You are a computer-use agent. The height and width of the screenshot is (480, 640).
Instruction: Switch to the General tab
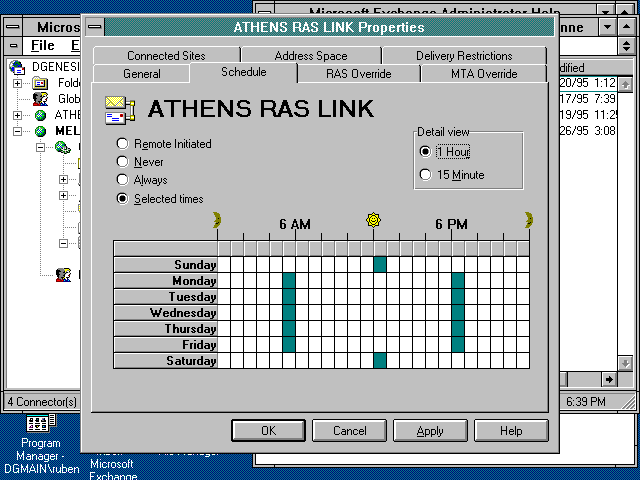(x=142, y=73)
